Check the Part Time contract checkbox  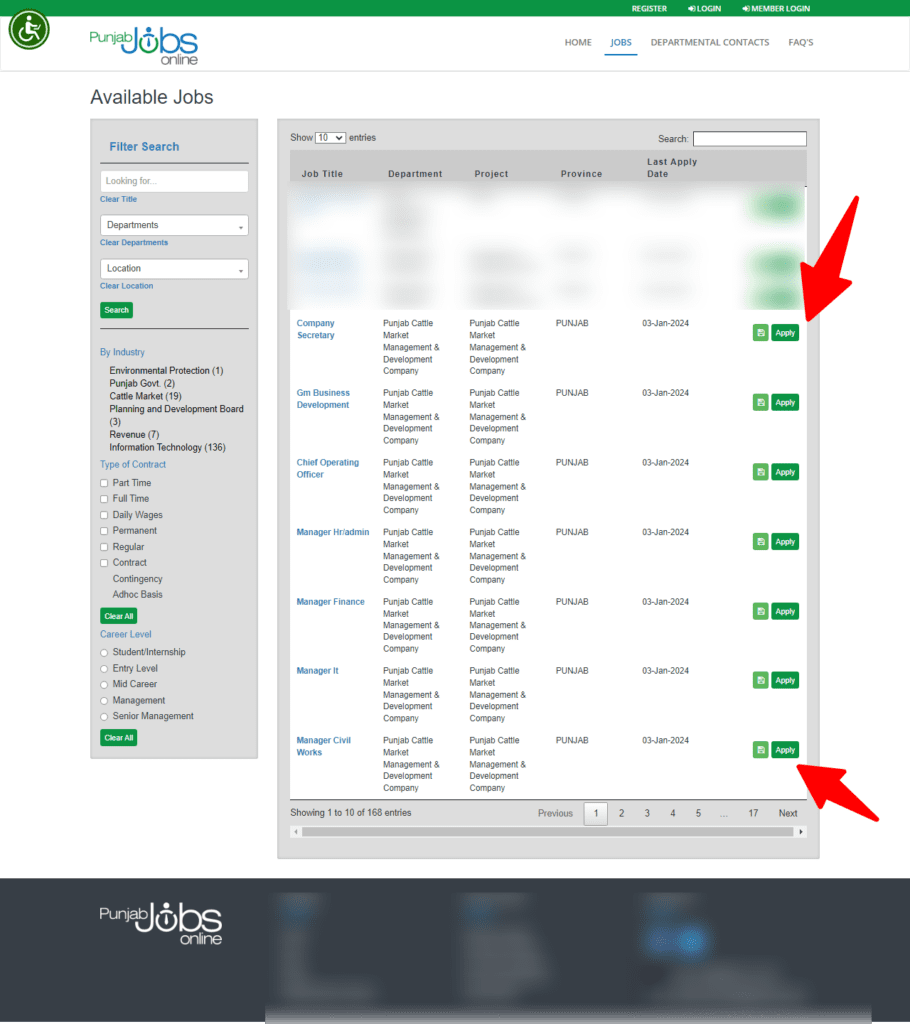[104, 483]
